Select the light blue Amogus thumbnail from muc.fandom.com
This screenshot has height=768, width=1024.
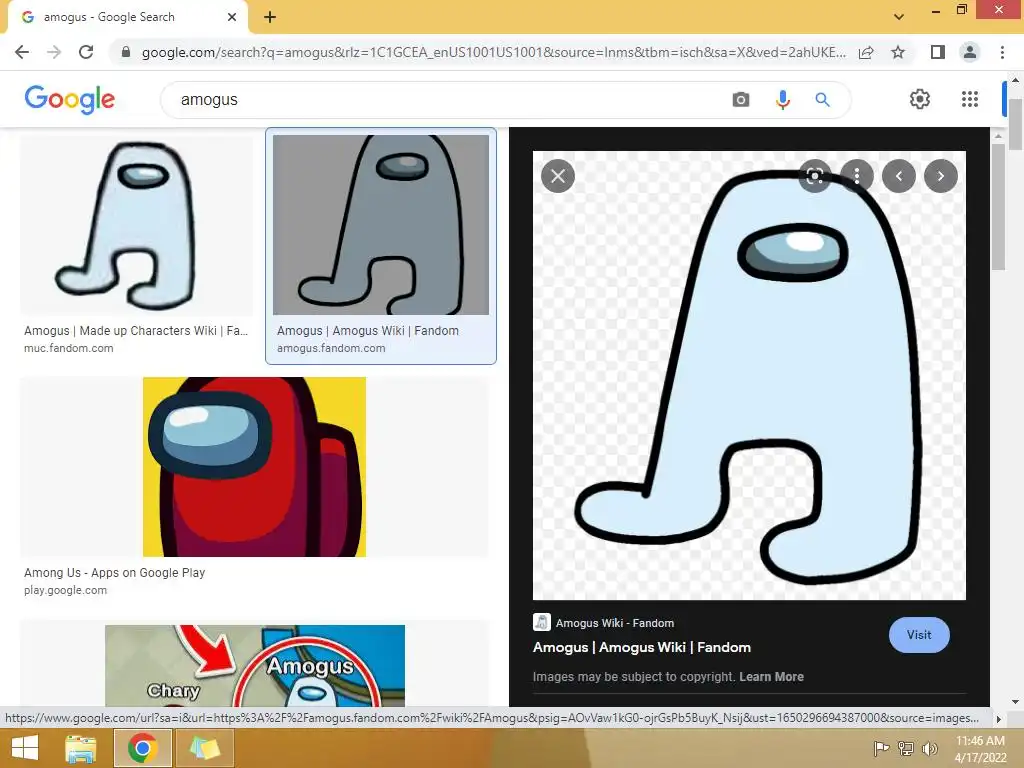[135, 225]
